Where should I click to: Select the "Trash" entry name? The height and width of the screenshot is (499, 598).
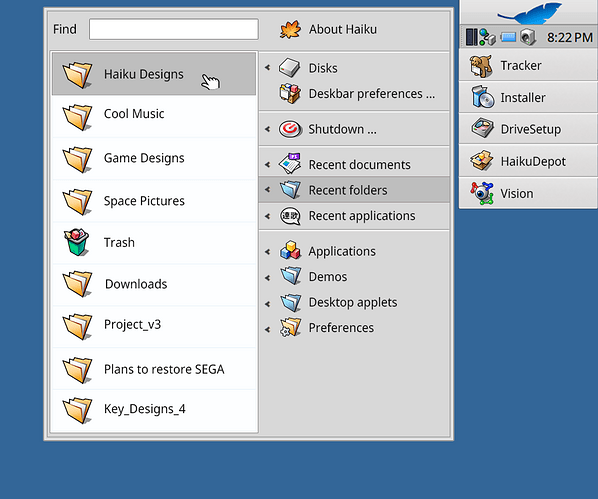tap(119, 243)
